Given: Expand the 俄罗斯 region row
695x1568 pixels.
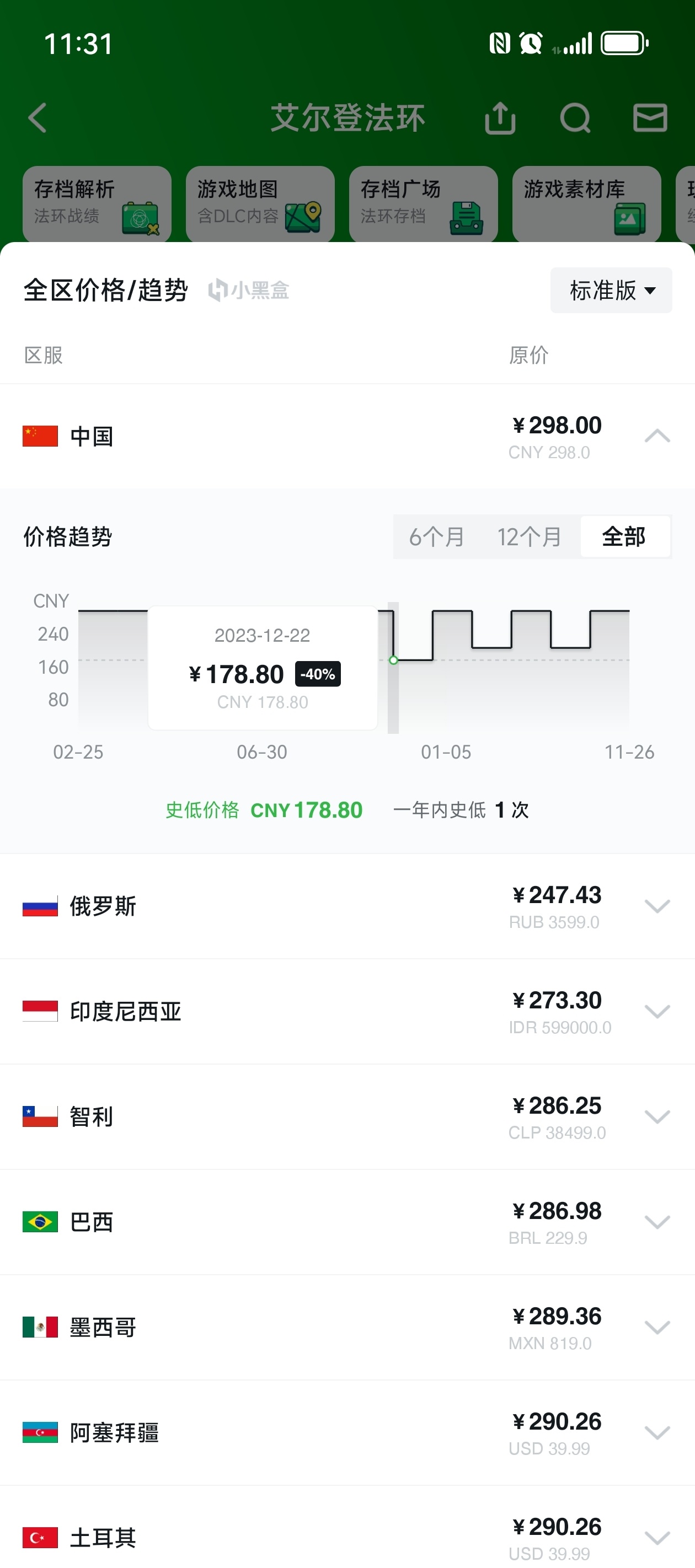Looking at the screenshot, I should coord(657,906).
